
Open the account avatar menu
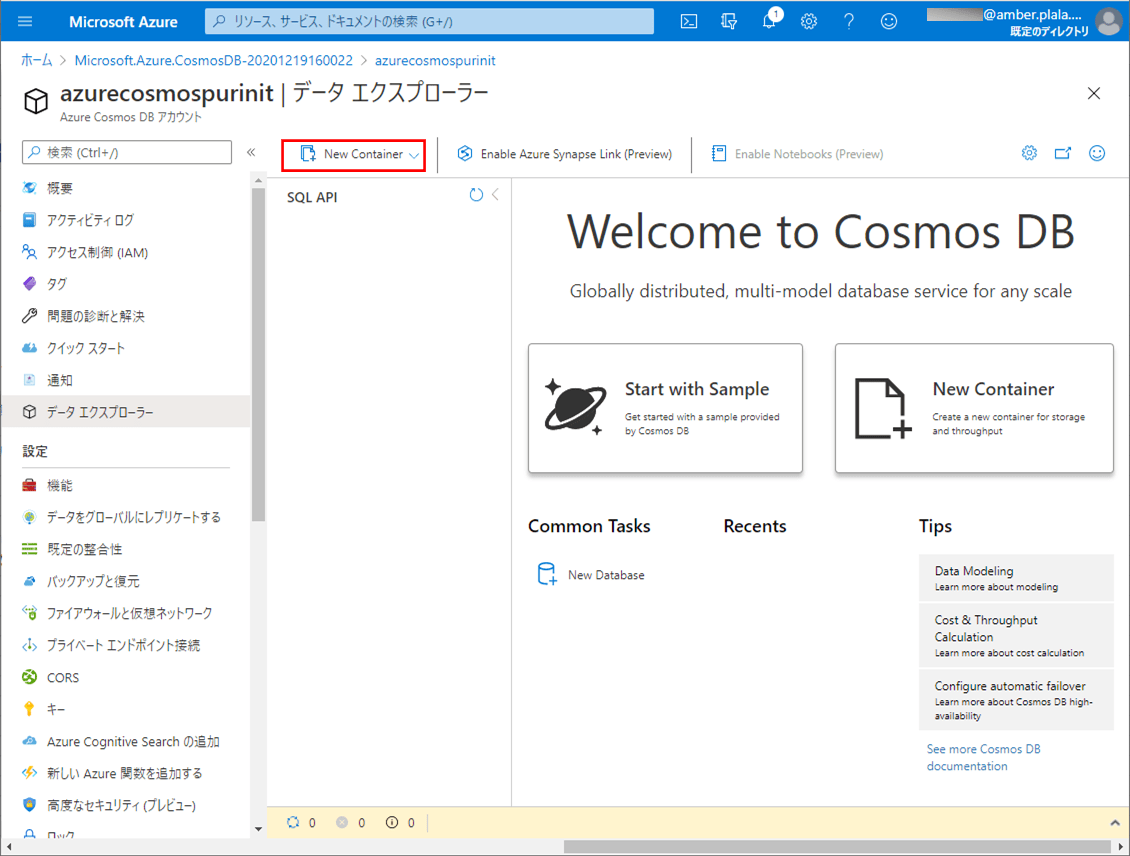click(1109, 21)
